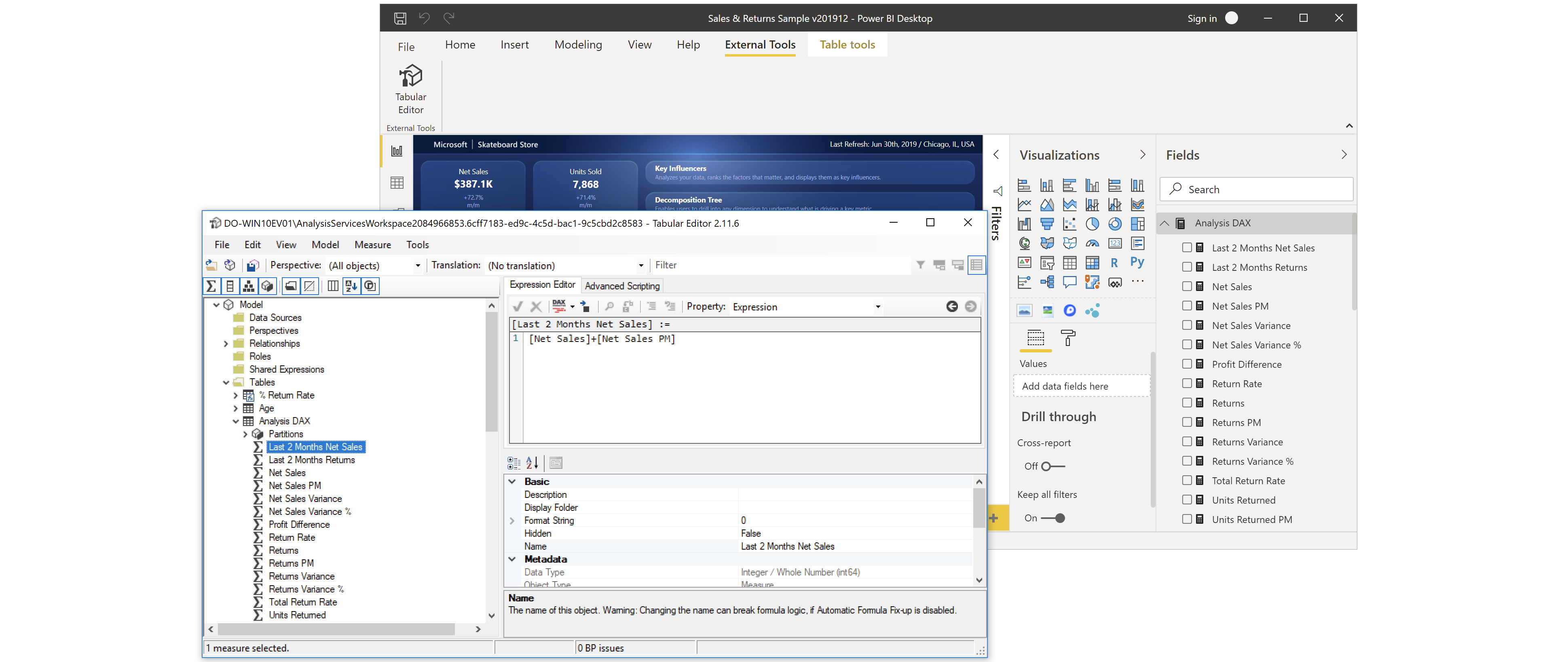1568x662 pixels.
Task: Switch to the Advanced Scripting tab
Action: (x=621, y=285)
